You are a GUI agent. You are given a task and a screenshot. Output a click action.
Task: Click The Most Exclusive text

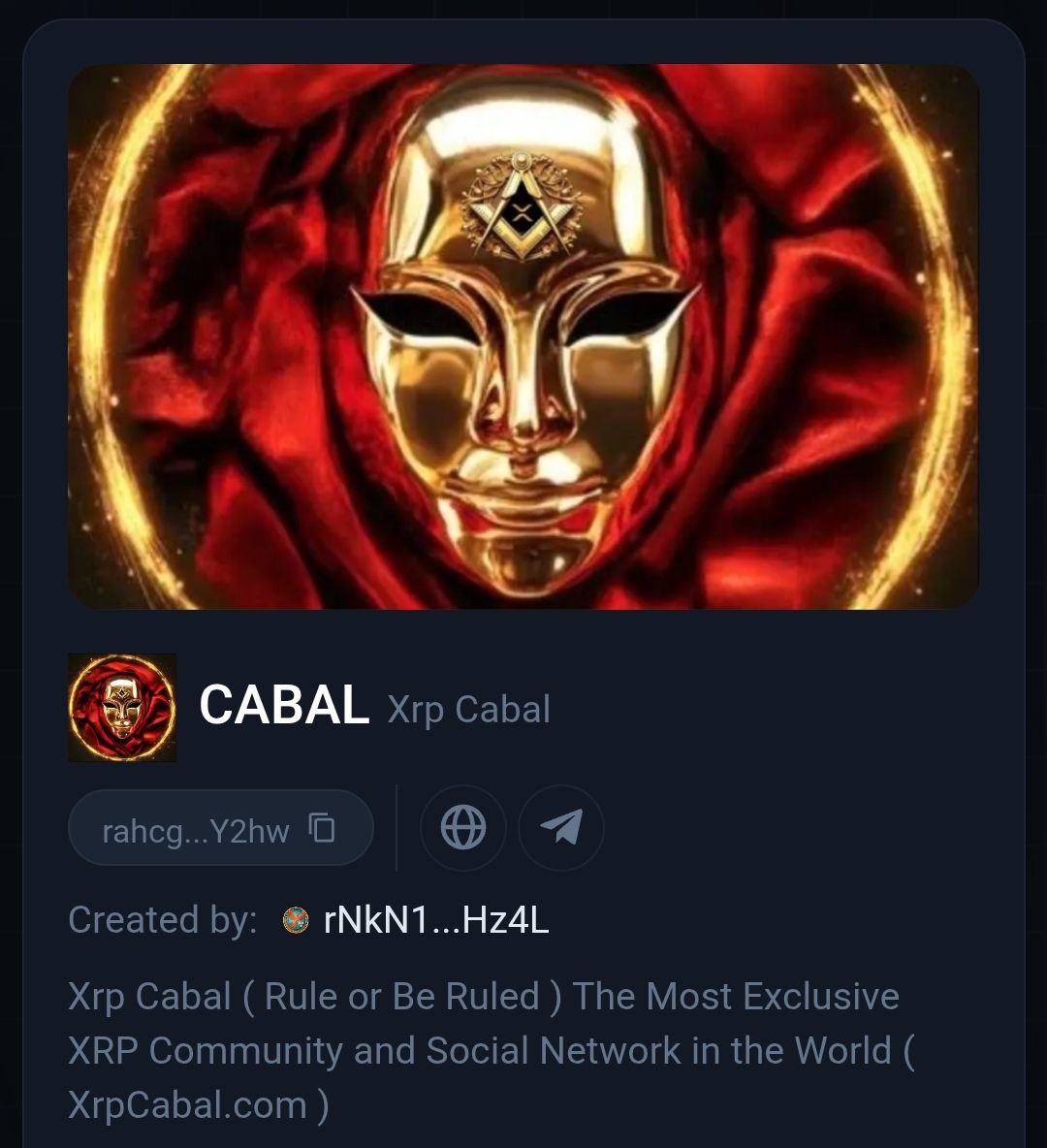(x=736, y=997)
